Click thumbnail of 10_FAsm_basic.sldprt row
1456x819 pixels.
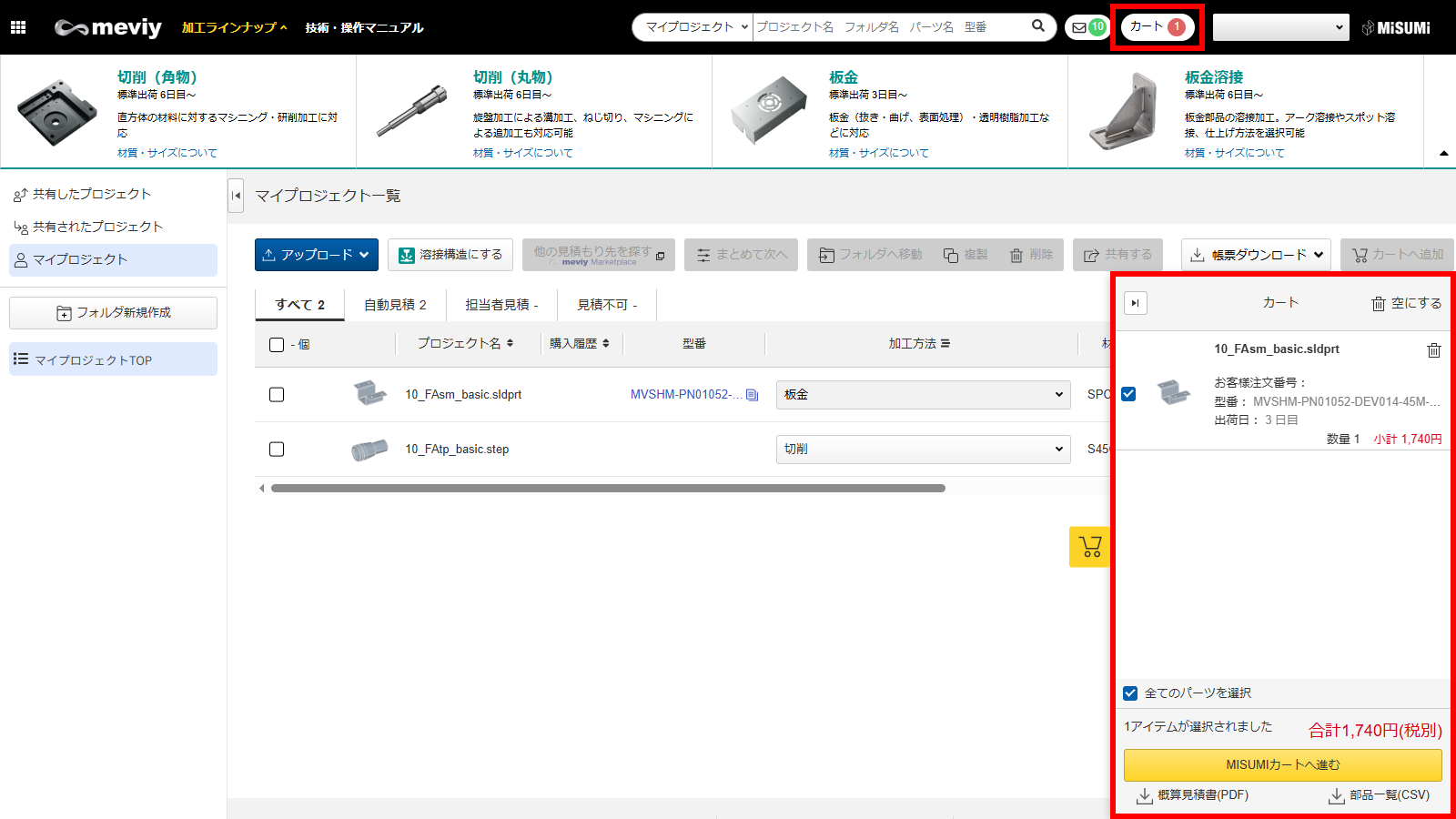click(x=369, y=394)
